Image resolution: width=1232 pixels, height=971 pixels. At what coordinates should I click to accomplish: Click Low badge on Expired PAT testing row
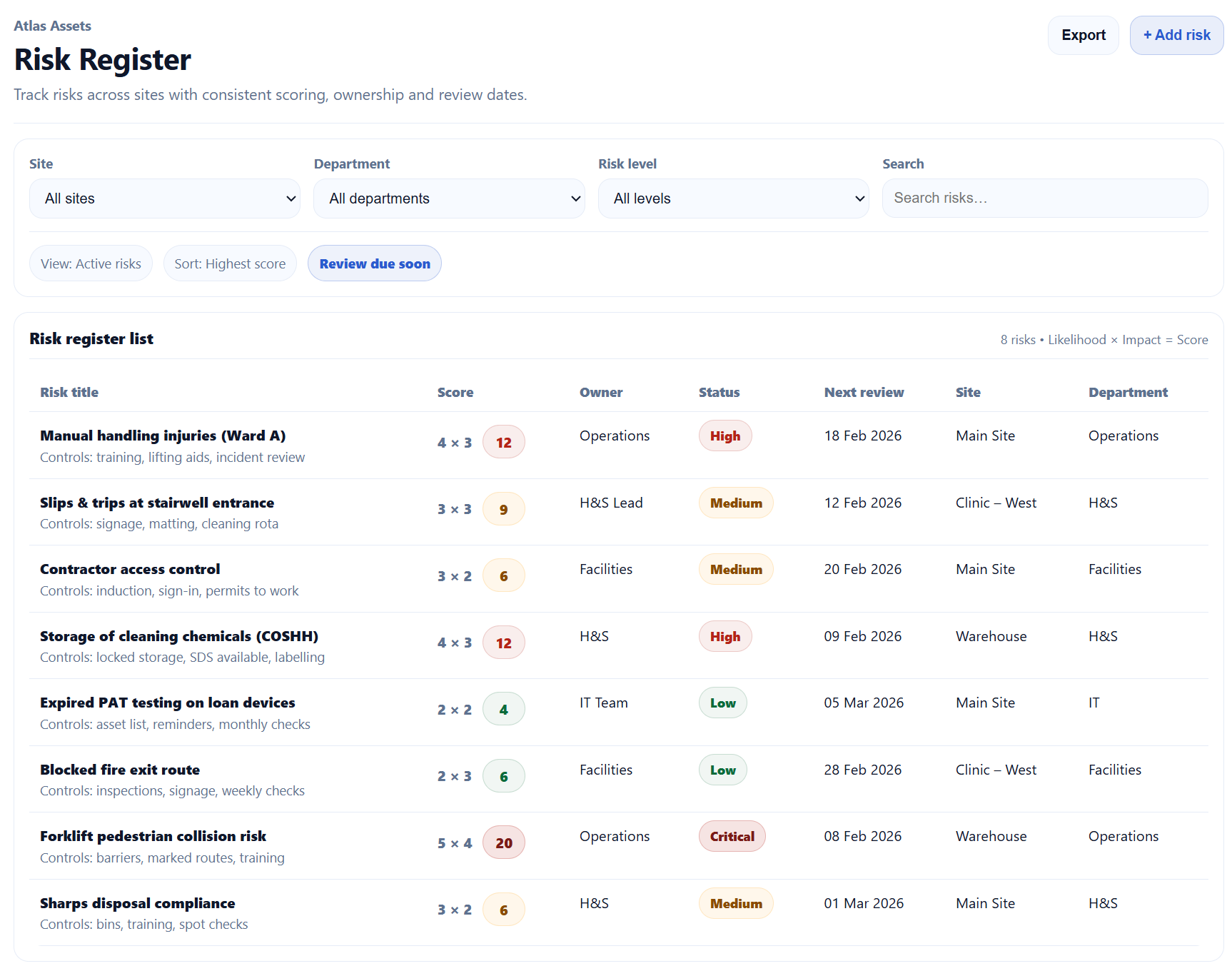722,703
